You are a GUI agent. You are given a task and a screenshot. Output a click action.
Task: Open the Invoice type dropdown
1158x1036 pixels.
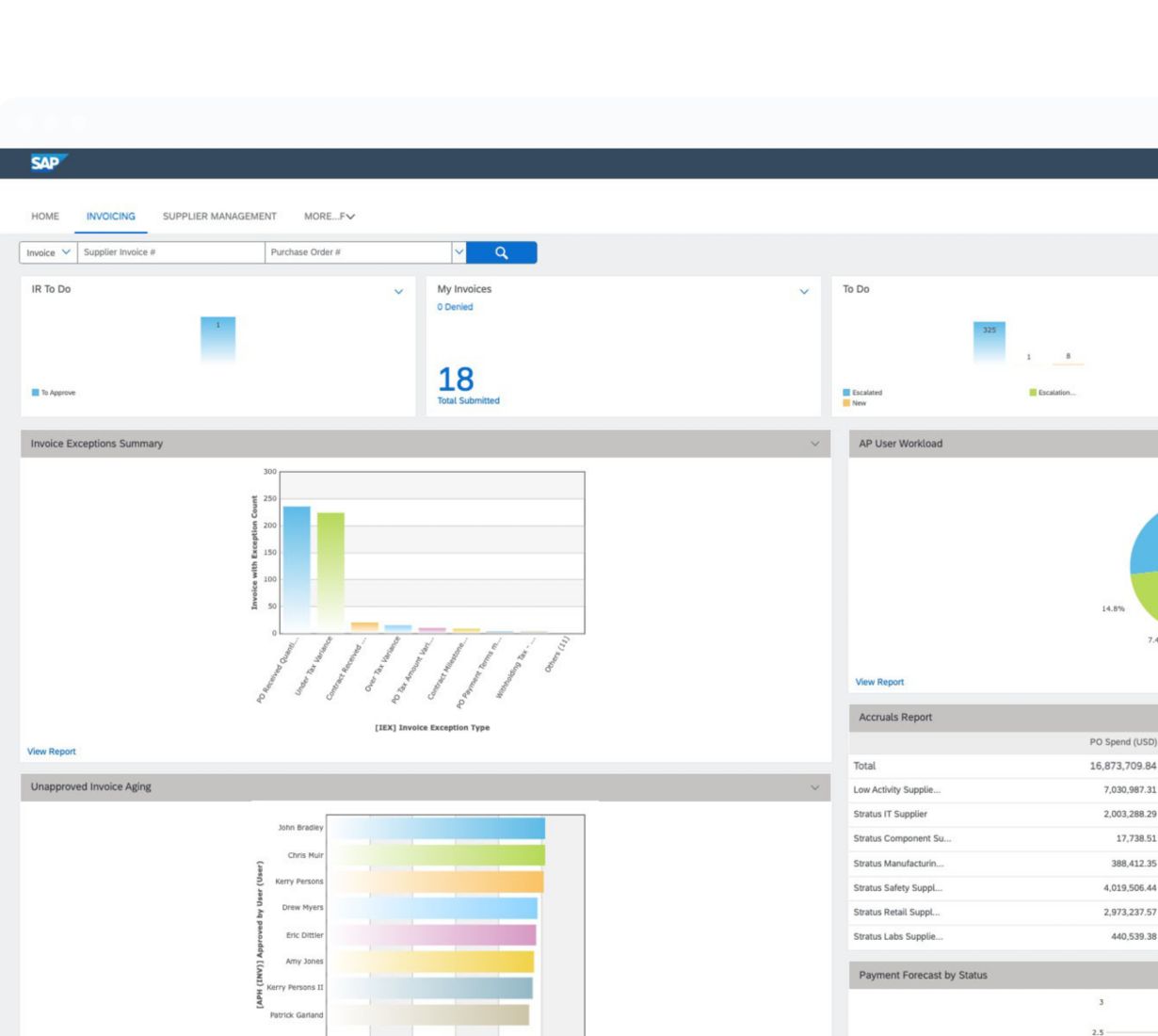48,252
